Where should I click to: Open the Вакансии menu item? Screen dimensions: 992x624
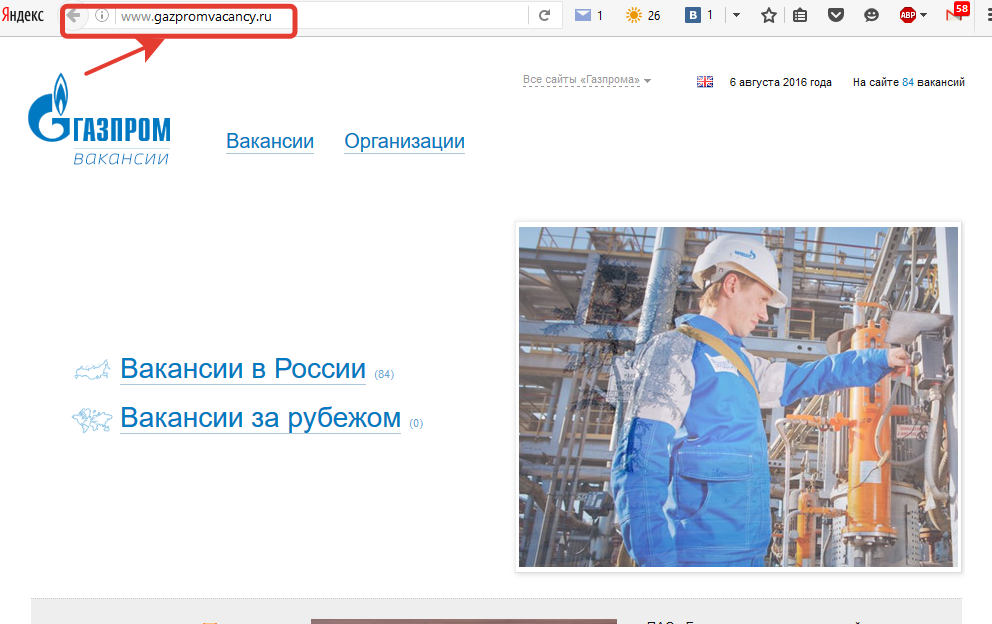(x=270, y=141)
